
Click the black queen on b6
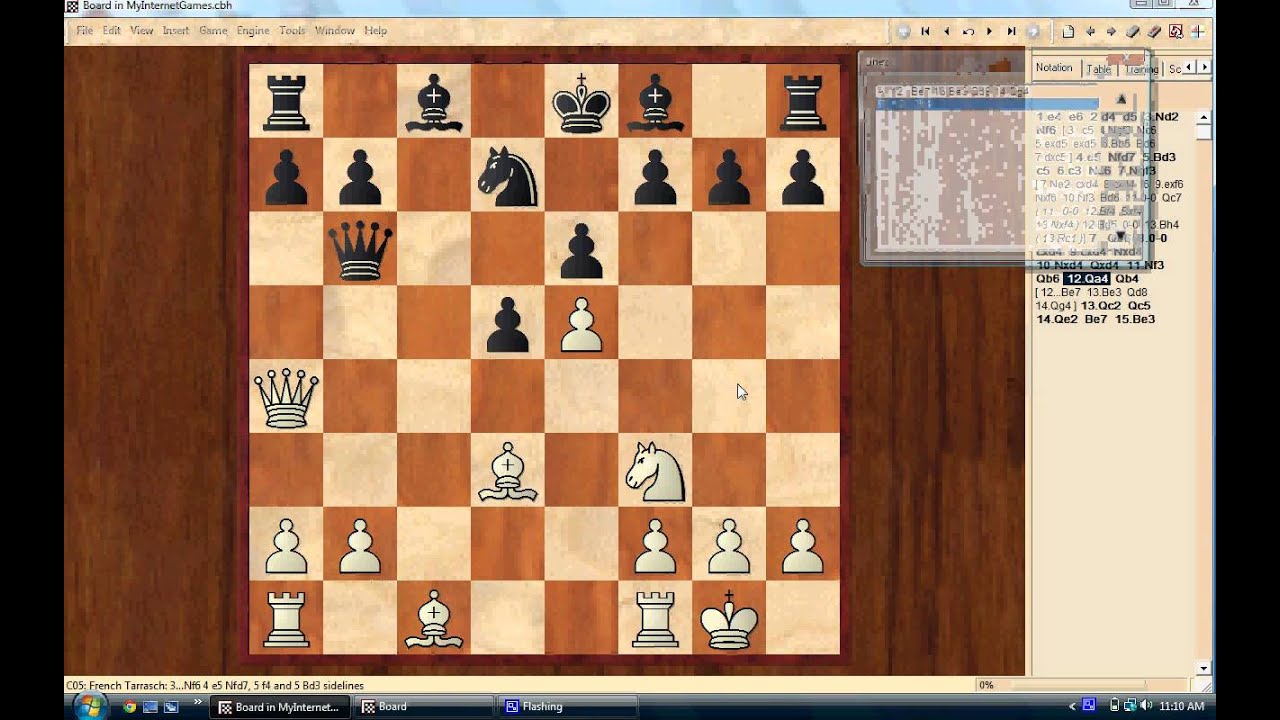(360, 249)
